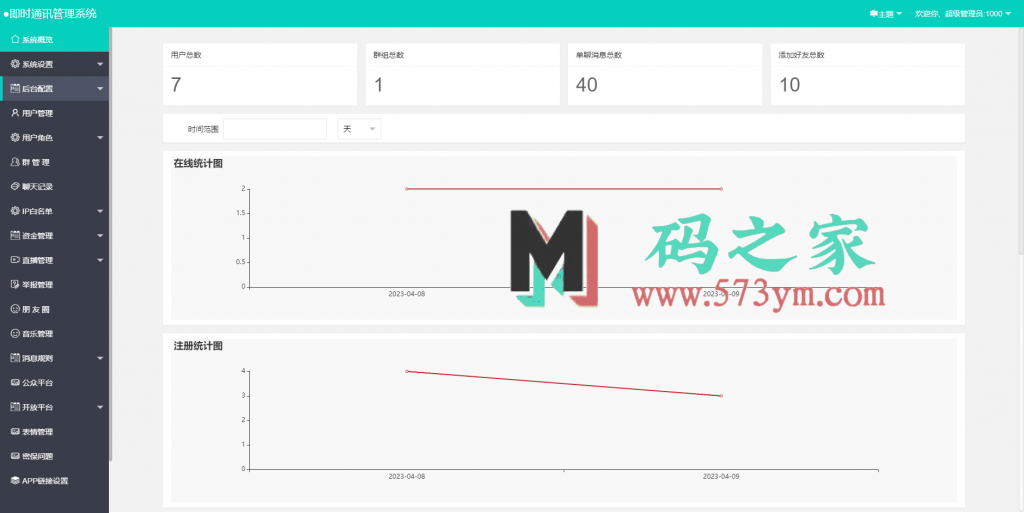
Task: Click the APP链接设置 layers icon
Action: click(15, 480)
